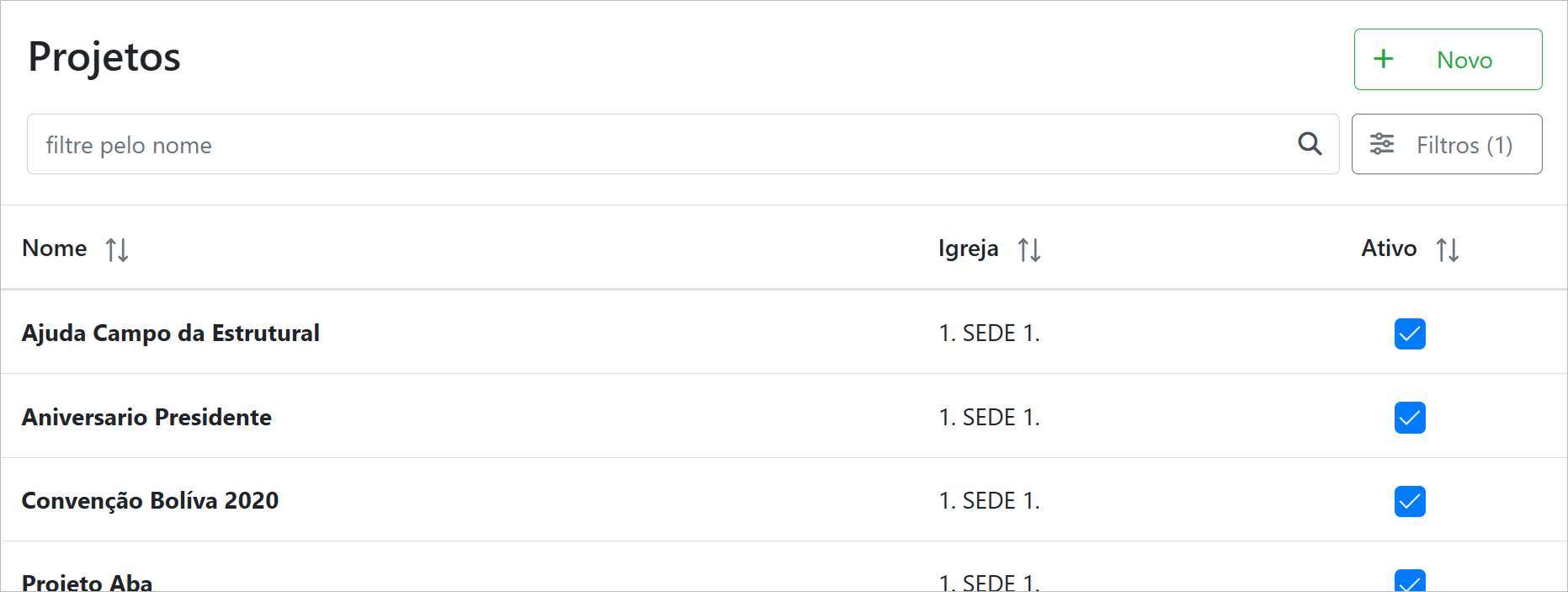Image resolution: width=1568 pixels, height=592 pixels.
Task: Sort by Ativo column arrows
Action: tap(1447, 249)
